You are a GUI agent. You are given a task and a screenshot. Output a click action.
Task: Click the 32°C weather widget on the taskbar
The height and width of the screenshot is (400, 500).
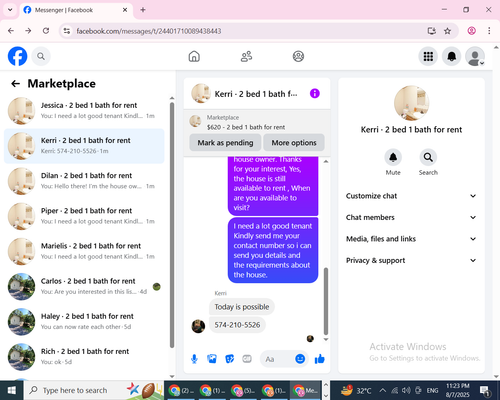356,390
